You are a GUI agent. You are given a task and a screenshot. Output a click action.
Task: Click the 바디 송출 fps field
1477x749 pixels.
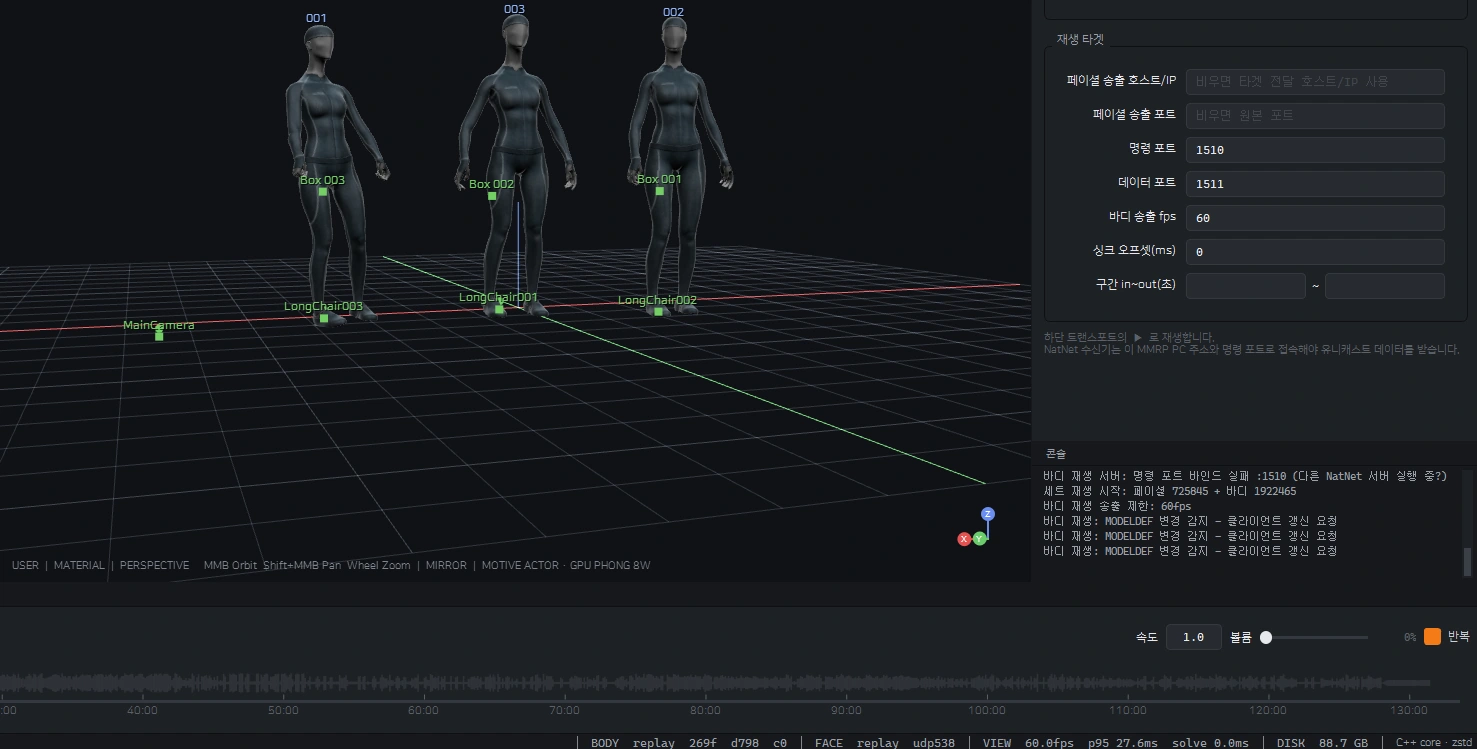[1315, 218]
